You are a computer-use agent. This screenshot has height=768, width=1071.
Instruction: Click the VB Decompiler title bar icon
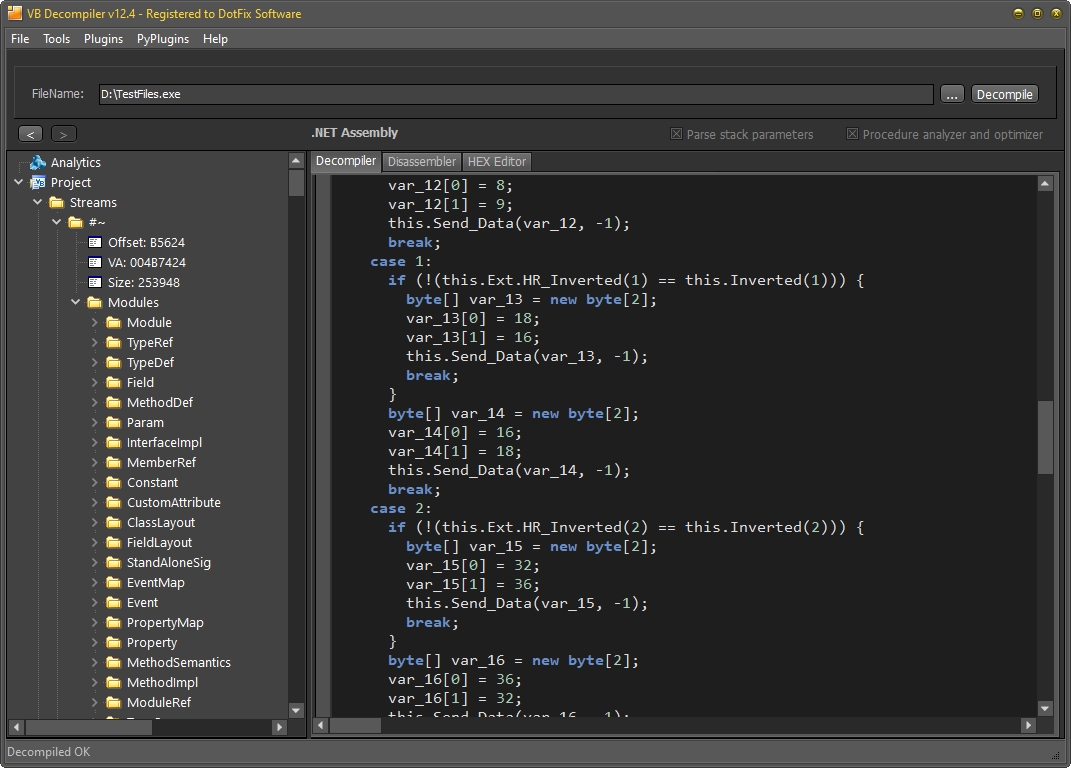[14, 13]
